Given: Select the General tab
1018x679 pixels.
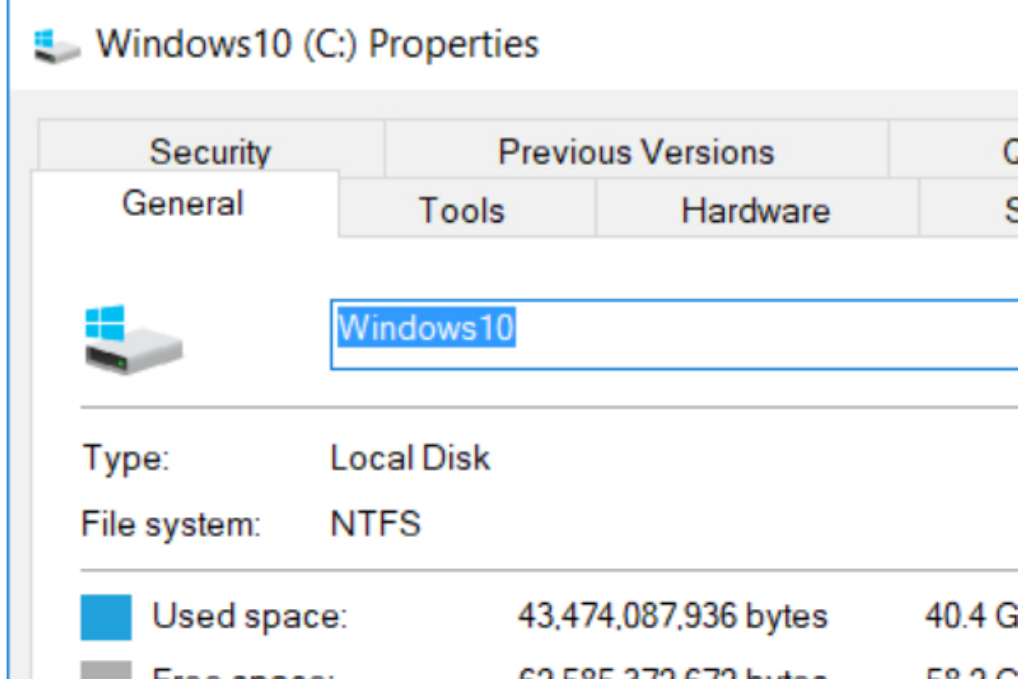Looking at the screenshot, I should (183, 204).
